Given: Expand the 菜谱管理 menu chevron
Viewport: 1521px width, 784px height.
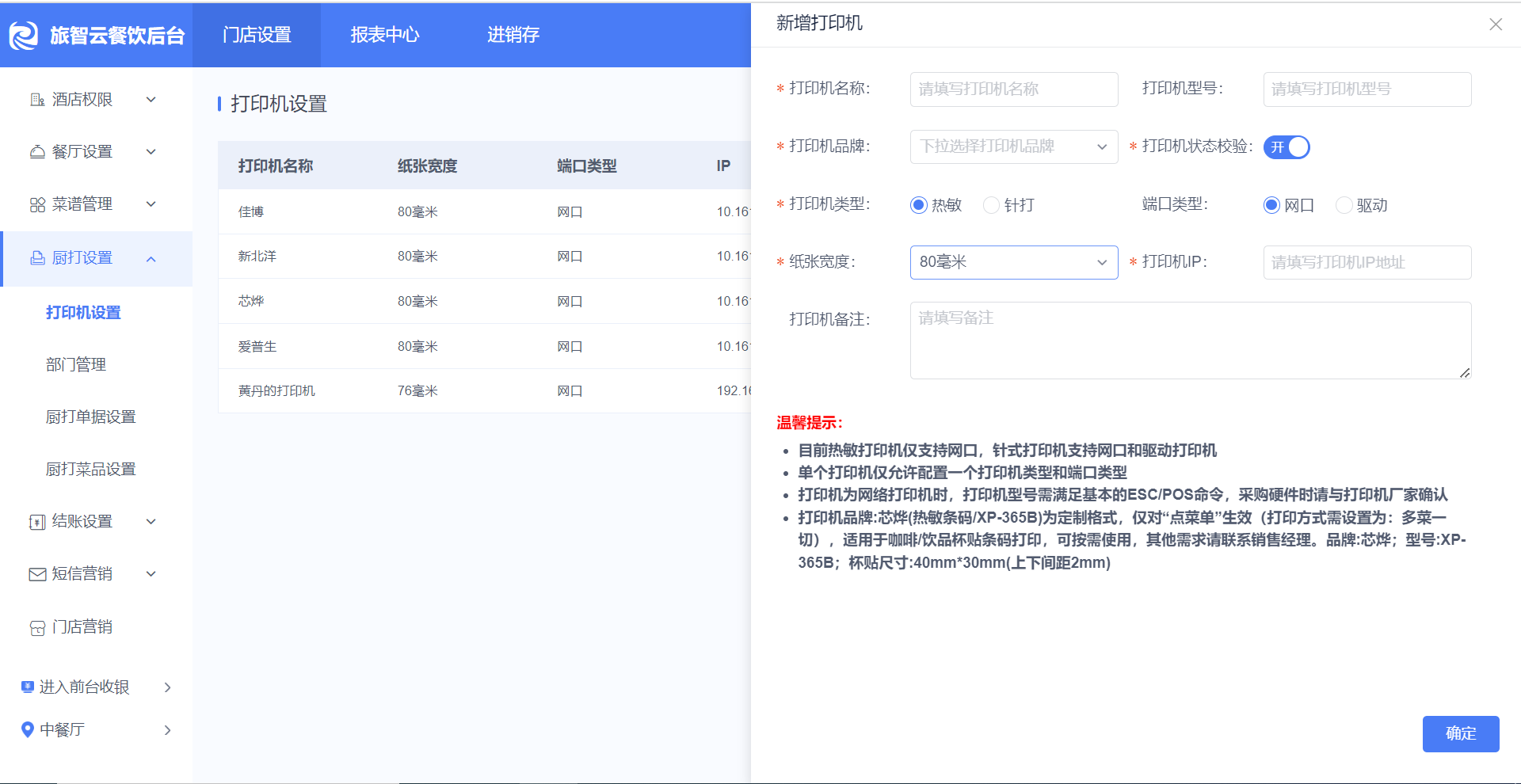Looking at the screenshot, I should (151, 204).
